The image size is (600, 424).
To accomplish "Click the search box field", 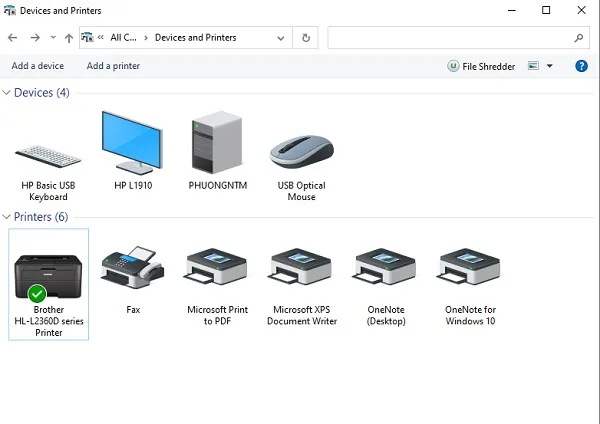I will pyautogui.click(x=450, y=38).
